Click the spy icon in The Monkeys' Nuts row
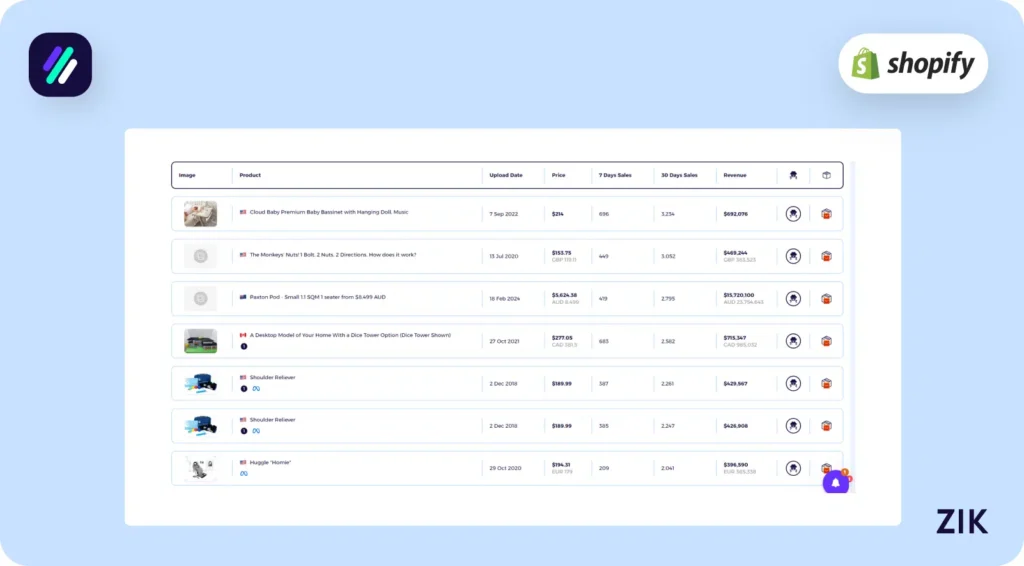 point(793,256)
